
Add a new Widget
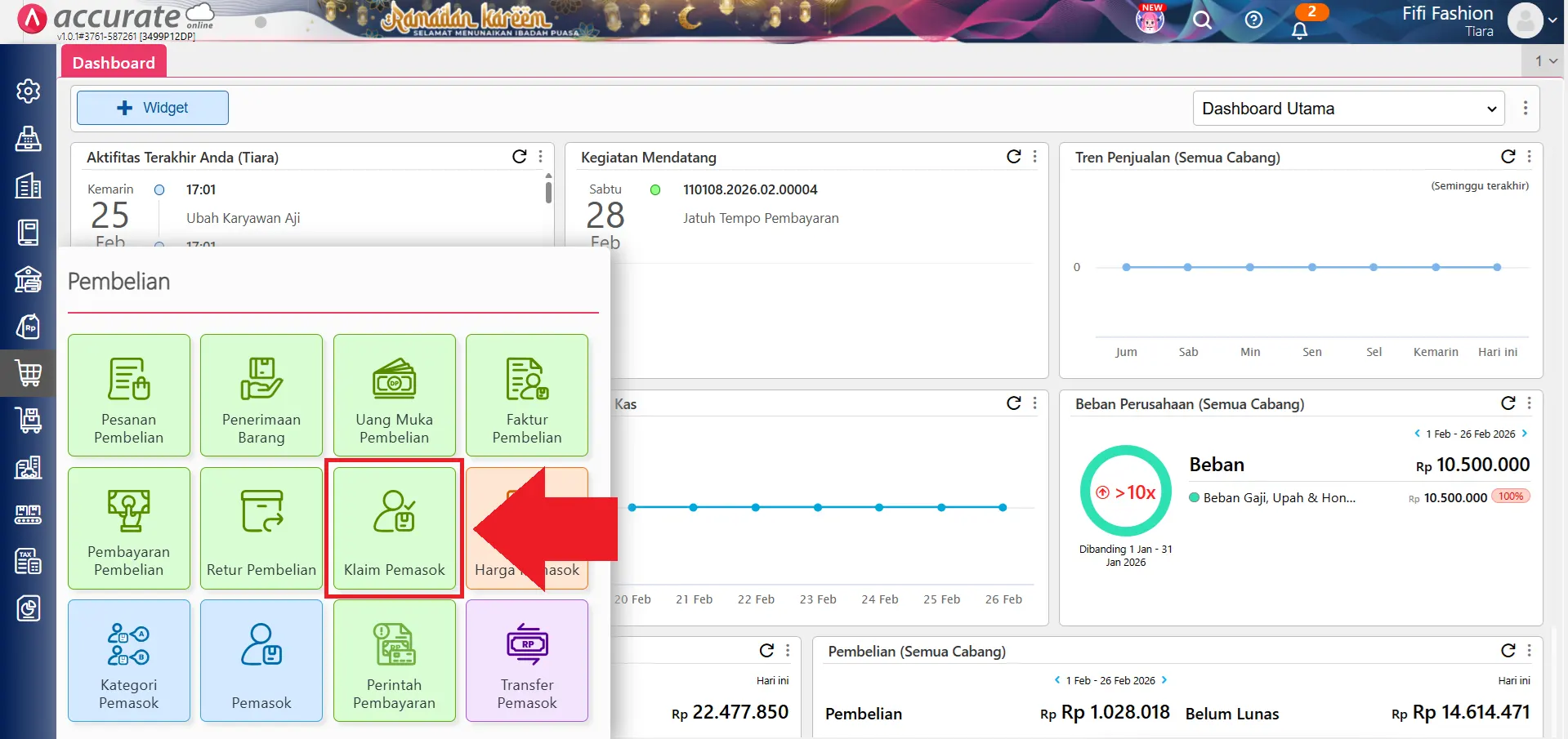(x=153, y=108)
